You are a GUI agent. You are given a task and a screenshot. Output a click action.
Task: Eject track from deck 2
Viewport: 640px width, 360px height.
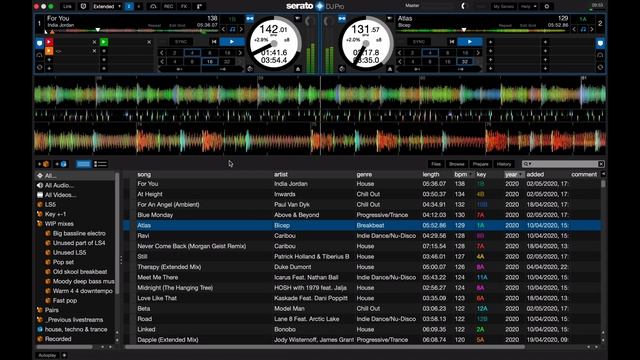390,69
